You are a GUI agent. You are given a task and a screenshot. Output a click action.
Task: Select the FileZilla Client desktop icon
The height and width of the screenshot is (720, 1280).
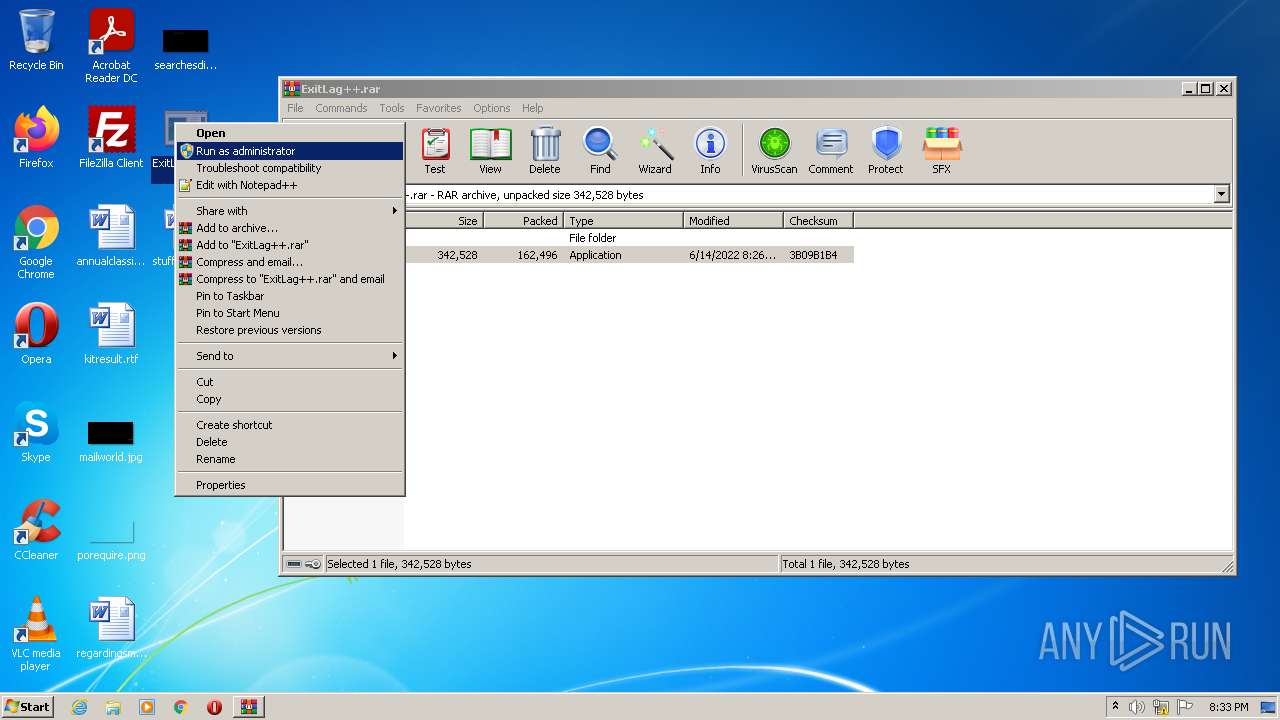111,138
